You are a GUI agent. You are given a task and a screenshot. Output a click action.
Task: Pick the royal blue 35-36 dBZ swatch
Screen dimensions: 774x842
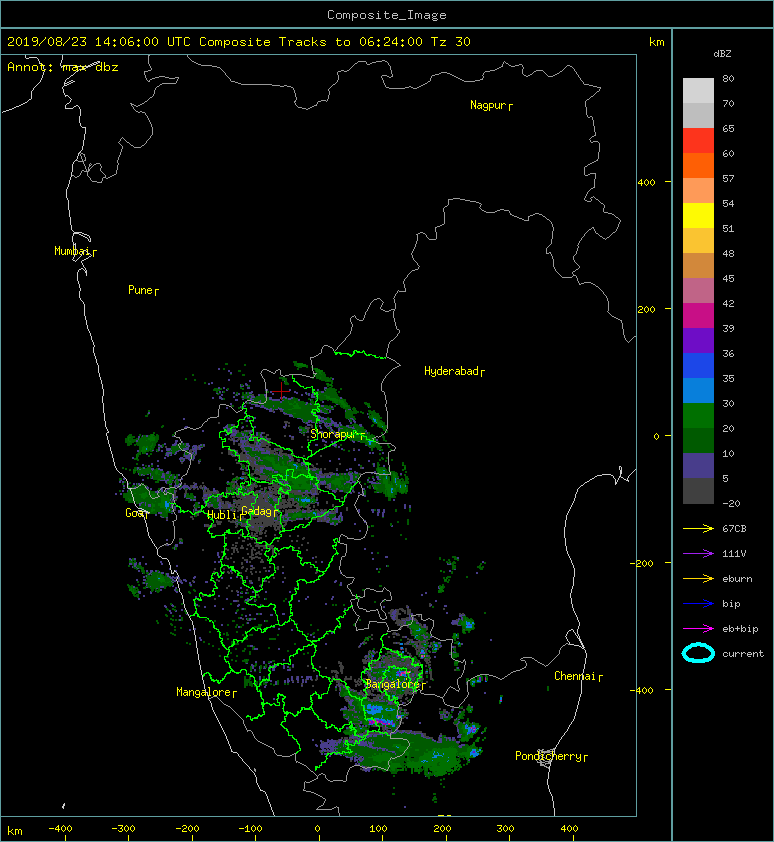(698, 365)
